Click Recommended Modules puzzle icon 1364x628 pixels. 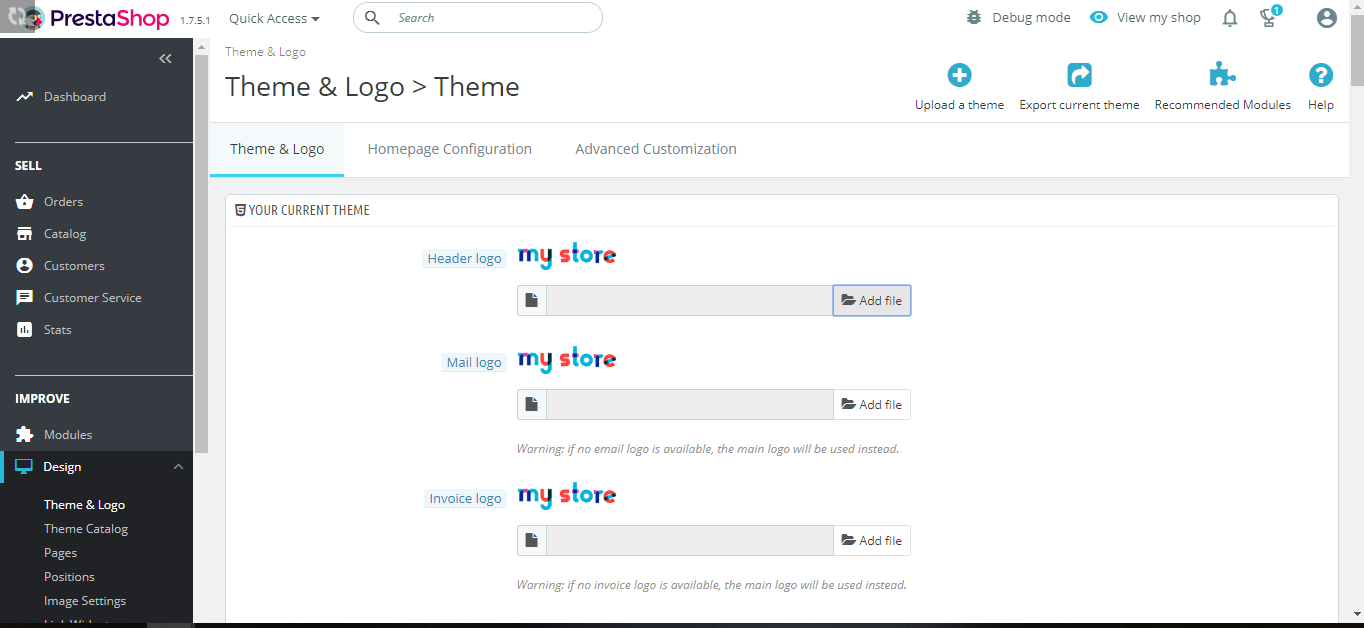click(x=1222, y=75)
